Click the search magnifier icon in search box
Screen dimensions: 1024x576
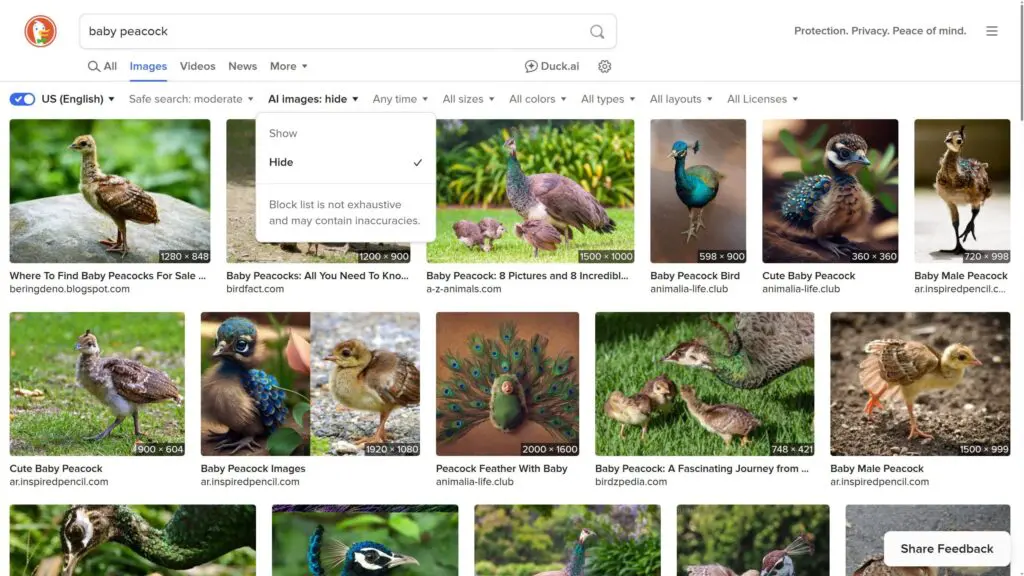pos(597,31)
